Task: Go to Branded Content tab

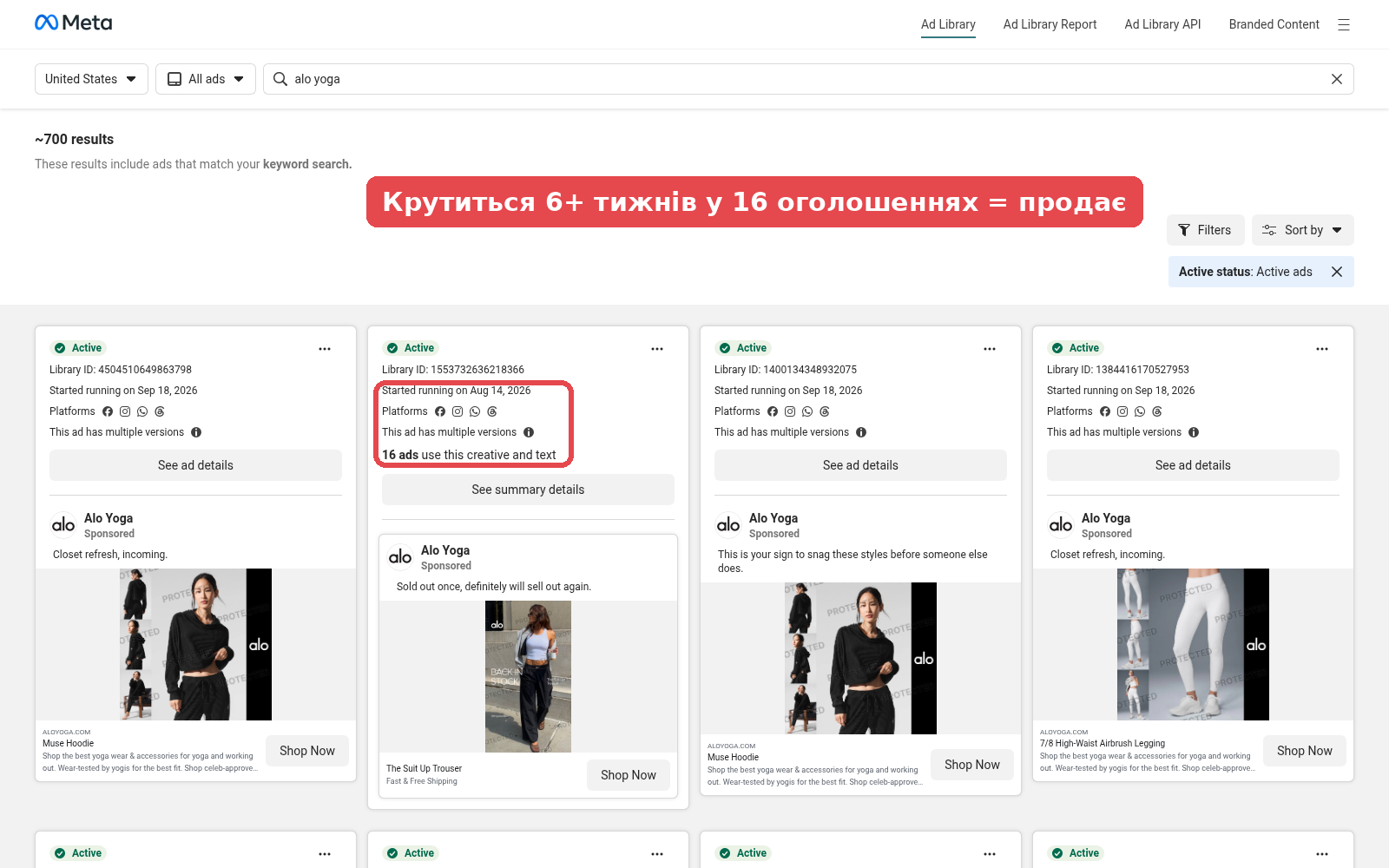Action: click(1274, 24)
